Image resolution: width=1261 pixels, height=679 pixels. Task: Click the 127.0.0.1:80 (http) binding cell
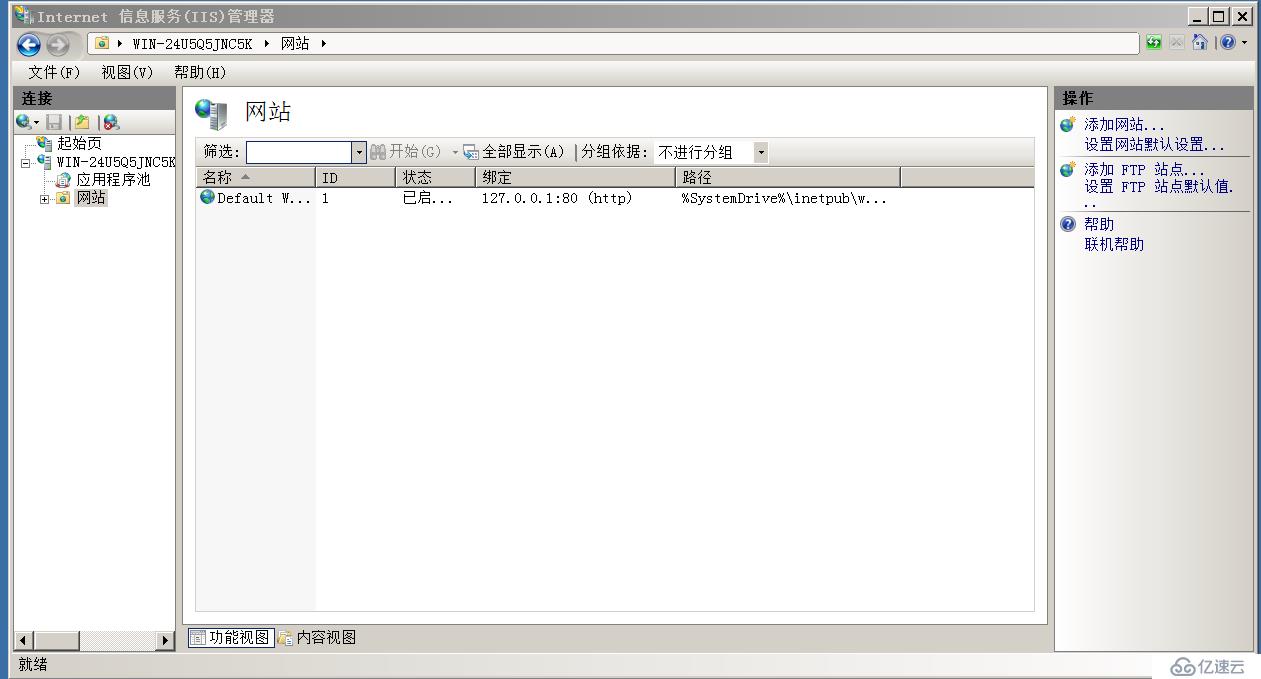click(557, 198)
